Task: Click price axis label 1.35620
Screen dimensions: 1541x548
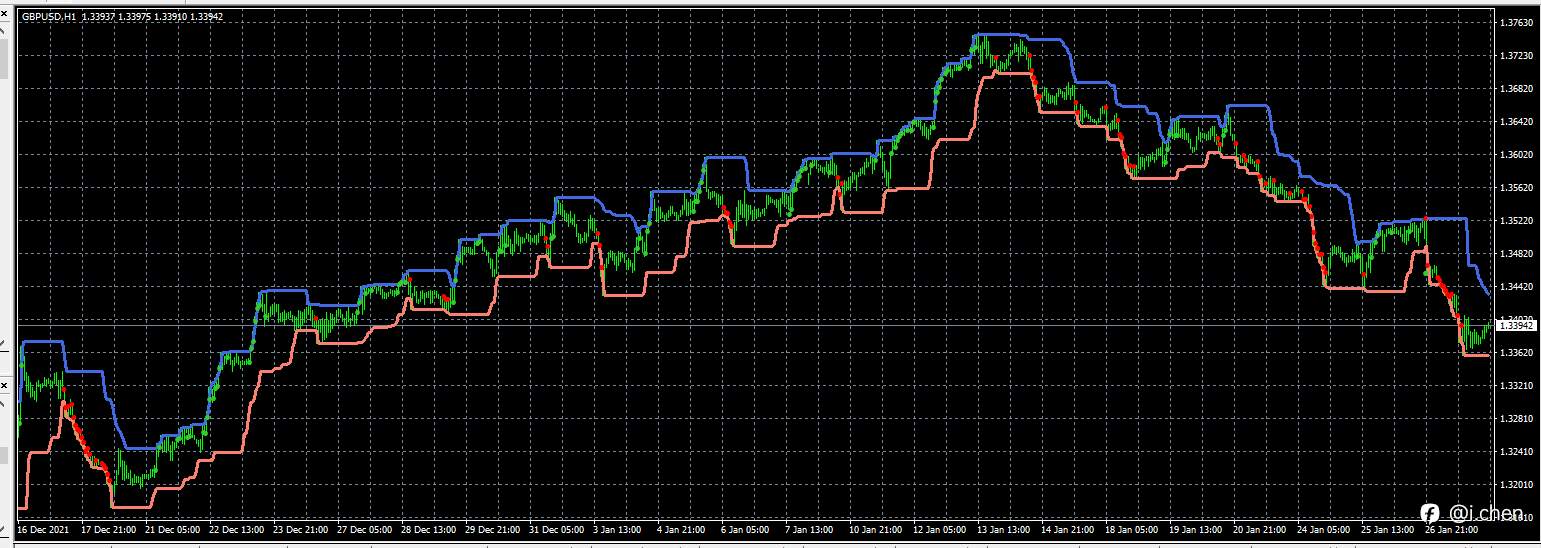Action: click(1517, 187)
